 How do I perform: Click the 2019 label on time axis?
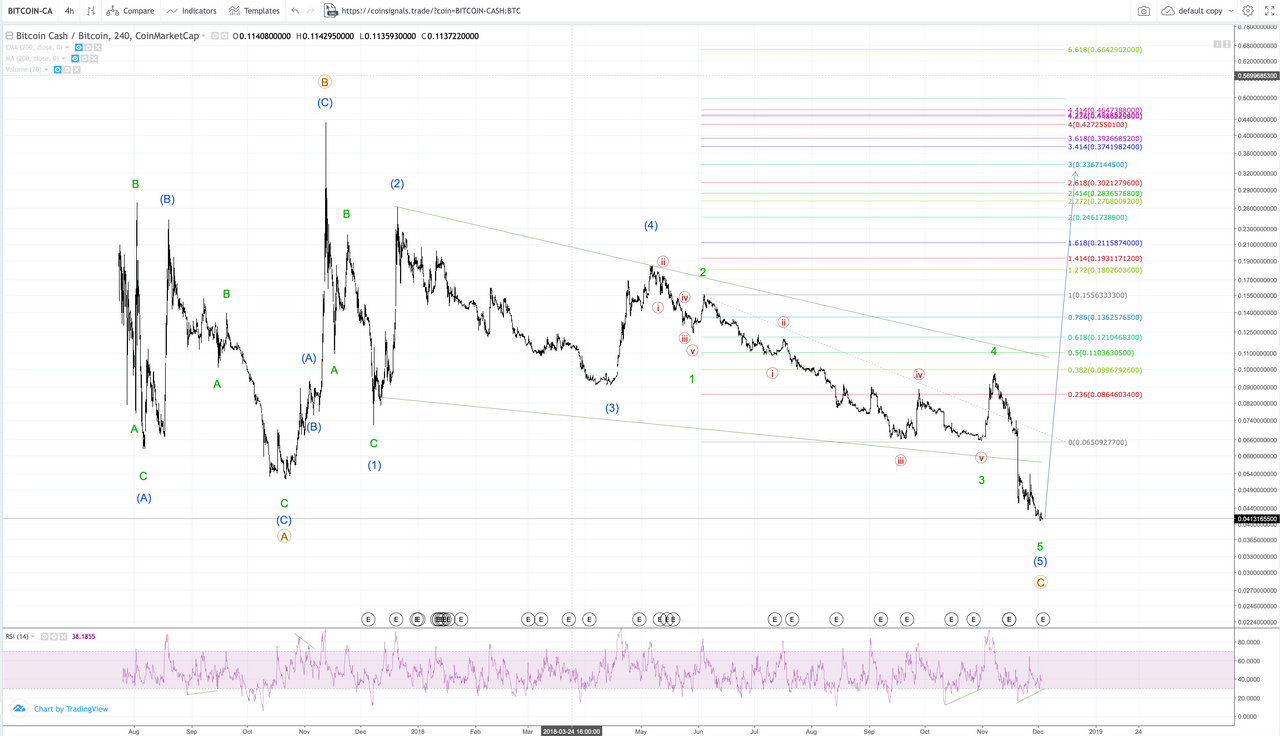(1094, 731)
